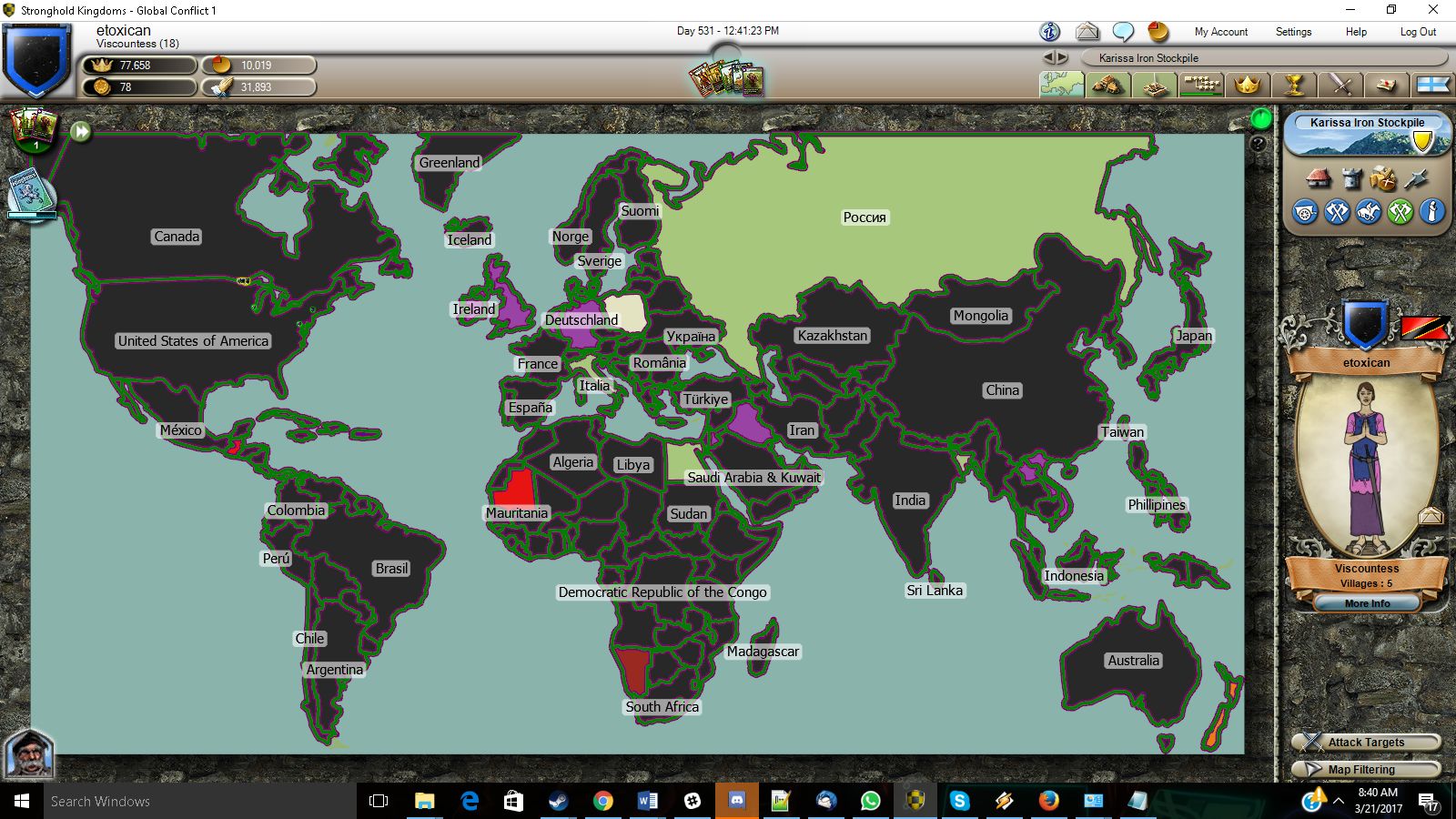Open the quests golden chalice tab

pyautogui.click(x=1293, y=85)
